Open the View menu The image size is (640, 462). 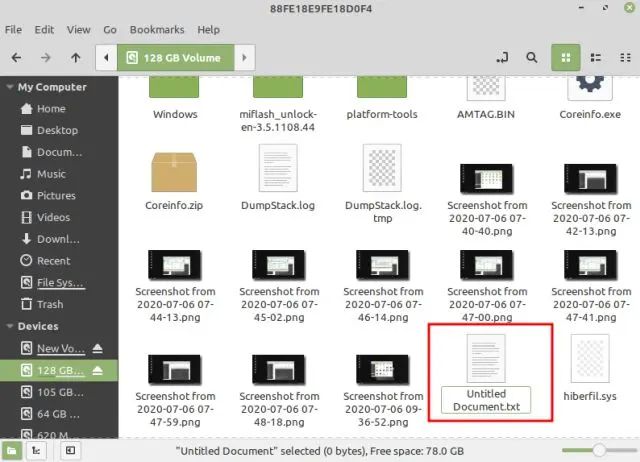[79, 30]
